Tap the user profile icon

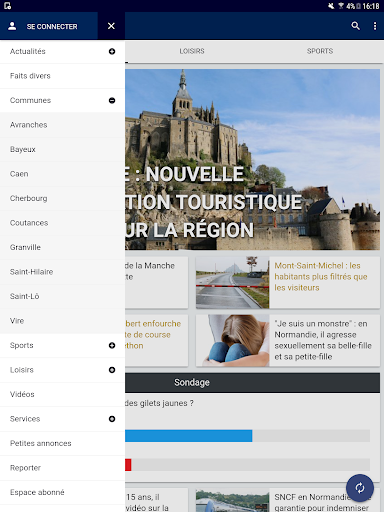(x=12, y=26)
